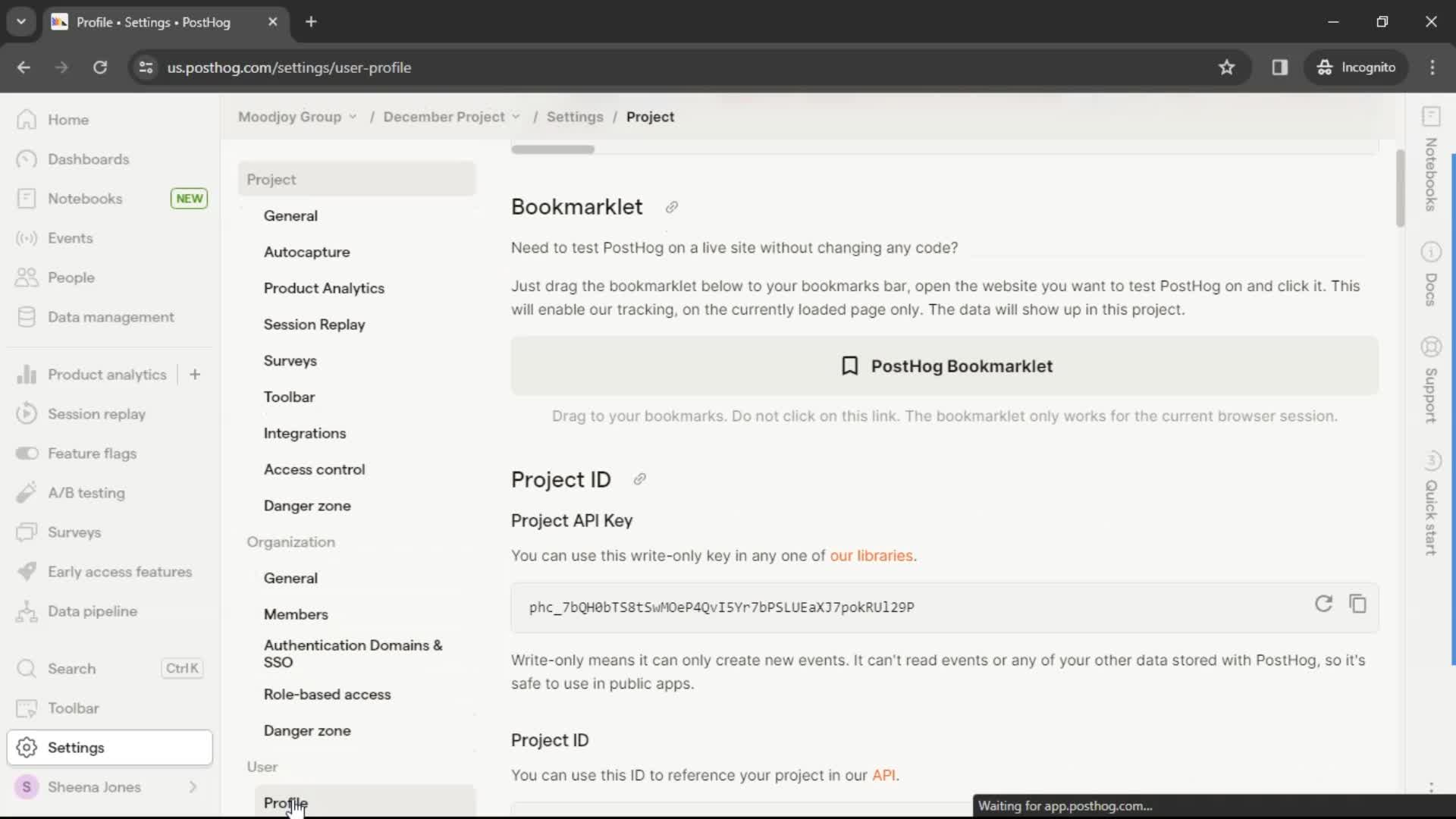Click the API hyperlink in Project ID section

882,775
